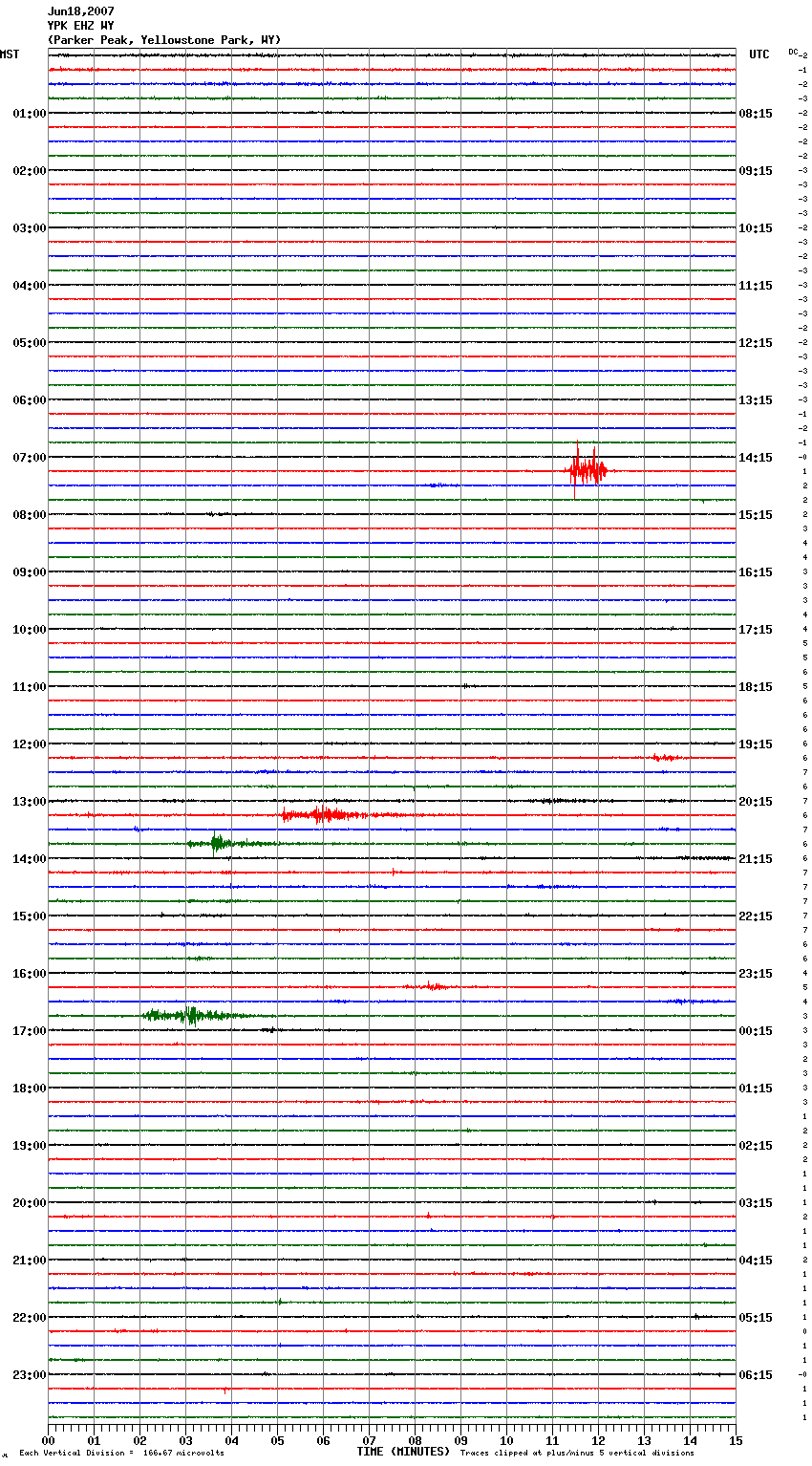Select the 04:00 MST time label

(x=30, y=286)
